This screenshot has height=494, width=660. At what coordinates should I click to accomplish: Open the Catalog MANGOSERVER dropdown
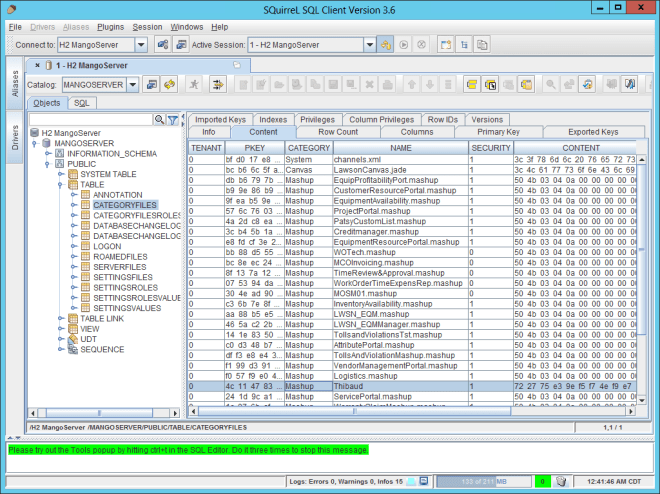[130, 85]
